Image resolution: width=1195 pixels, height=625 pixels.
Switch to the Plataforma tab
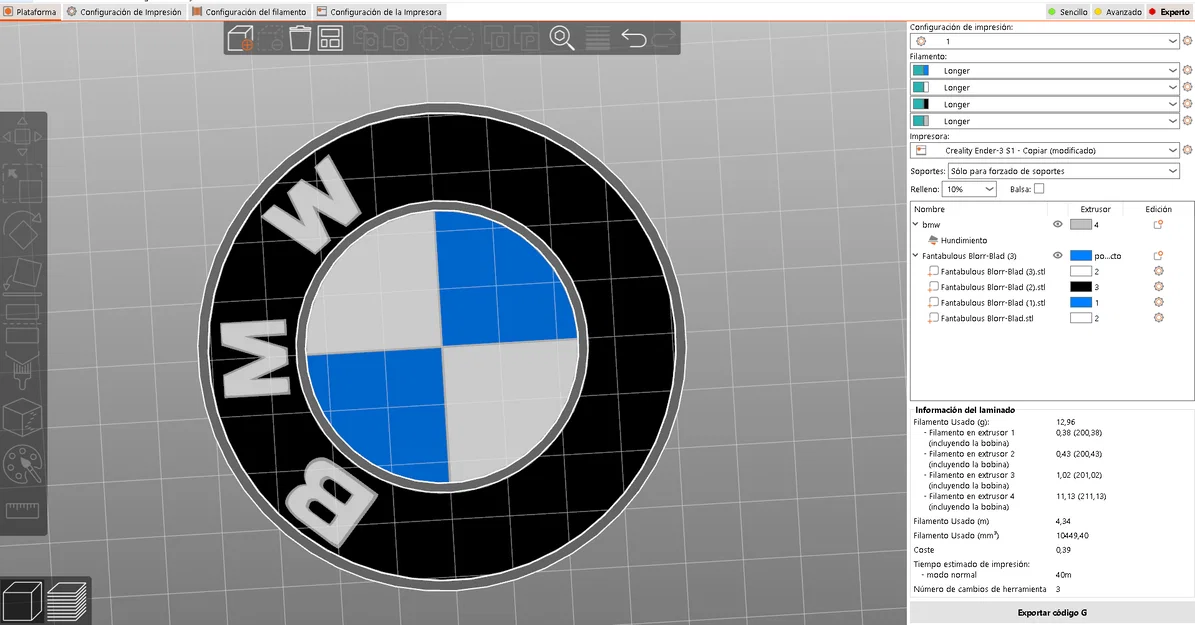pyautogui.click(x=30, y=11)
